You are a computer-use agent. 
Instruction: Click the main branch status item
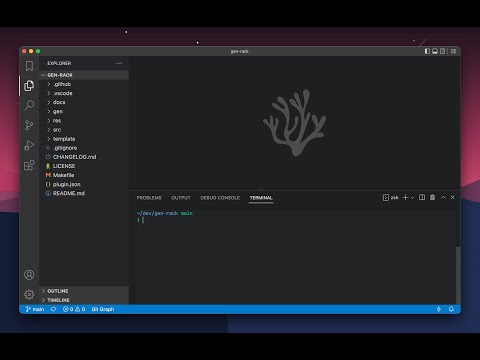click(35, 309)
